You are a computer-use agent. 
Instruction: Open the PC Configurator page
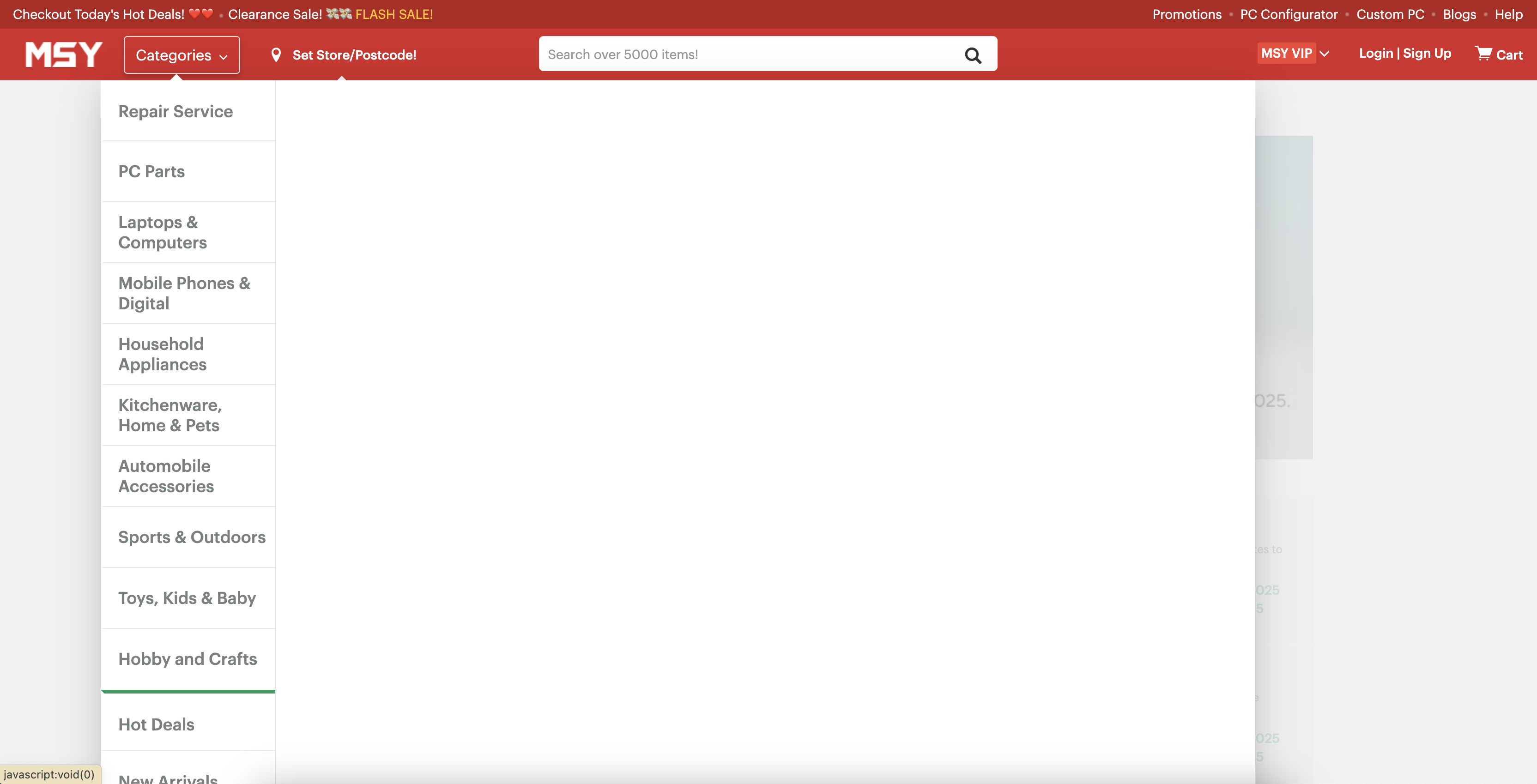point(1288,14)
